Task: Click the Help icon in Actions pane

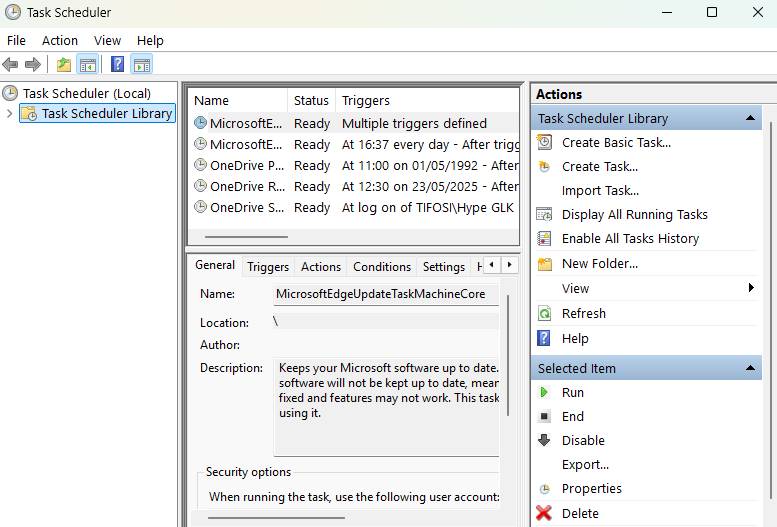Action: pyautogui.click(x=544, y=338)
